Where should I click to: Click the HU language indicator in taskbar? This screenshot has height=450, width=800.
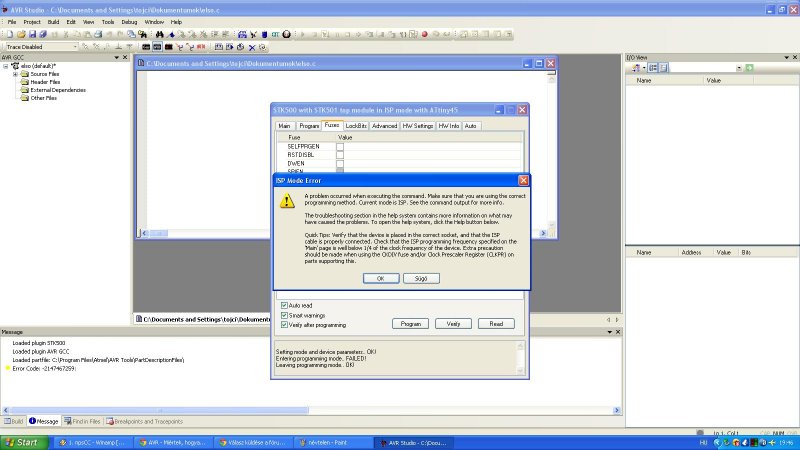pyautogui.click(x=703, y=442)
